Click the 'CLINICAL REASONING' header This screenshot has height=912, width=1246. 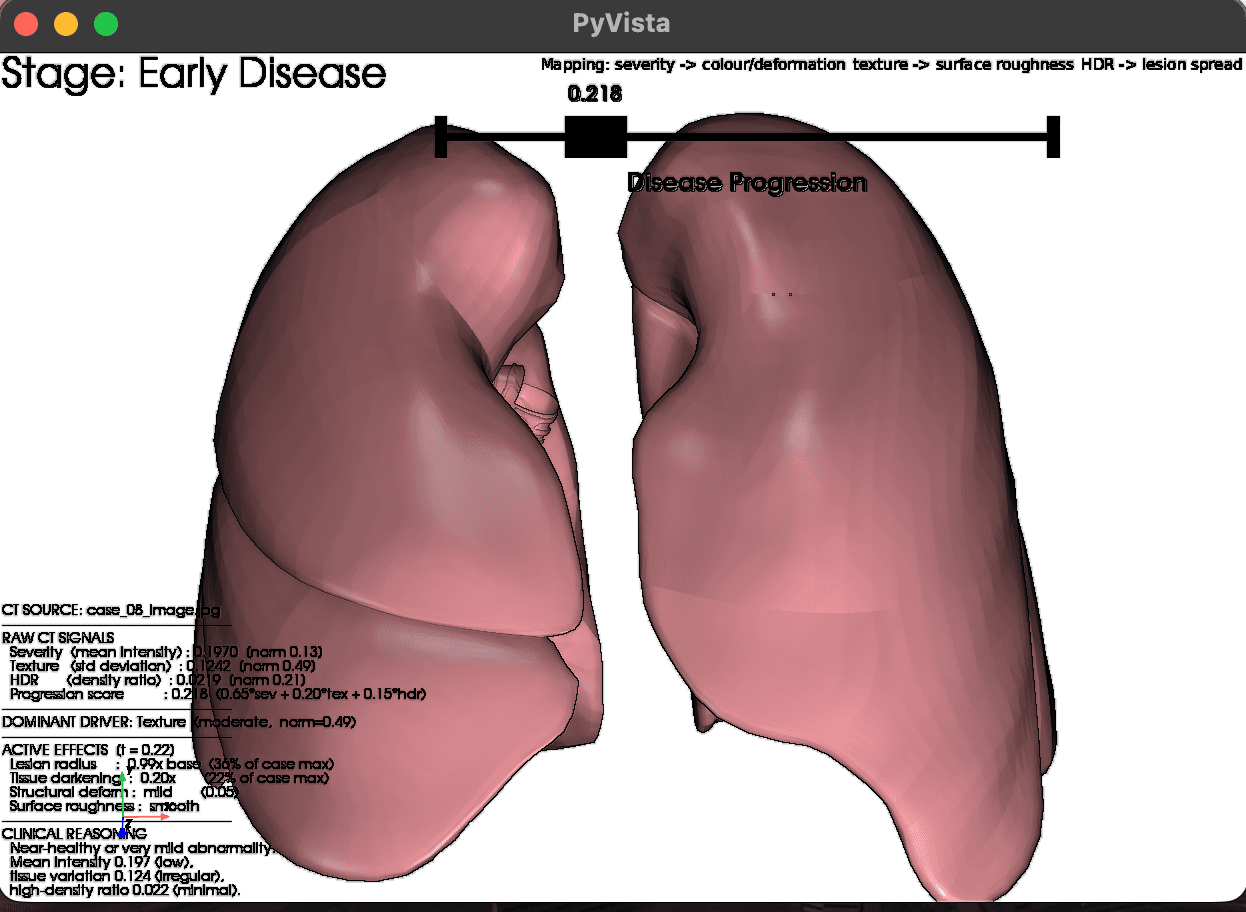click(x=75, y=834)
